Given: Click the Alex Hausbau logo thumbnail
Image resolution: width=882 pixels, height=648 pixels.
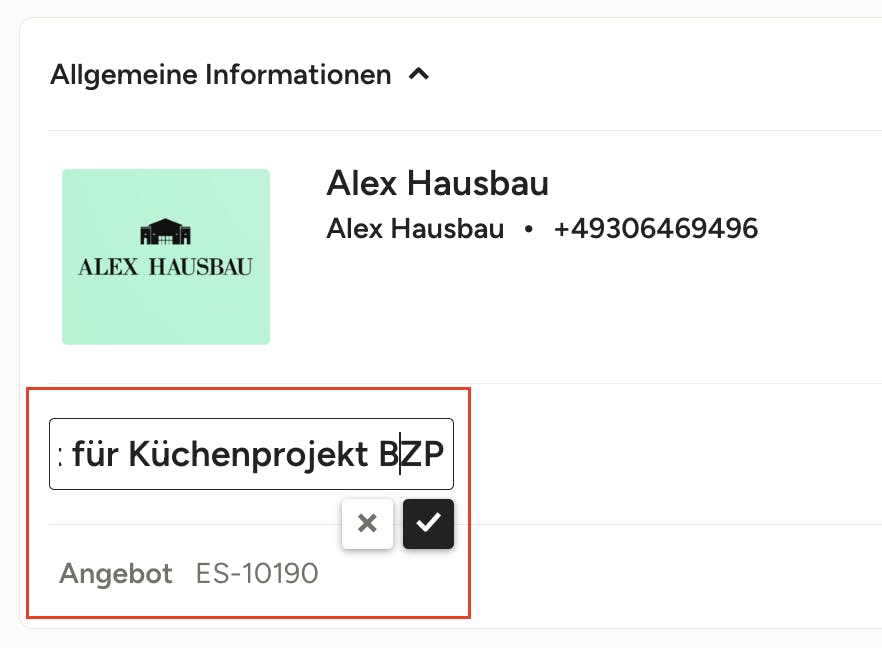Looking at the screenshot, I should pyautogui.click(x=166, y=256).
